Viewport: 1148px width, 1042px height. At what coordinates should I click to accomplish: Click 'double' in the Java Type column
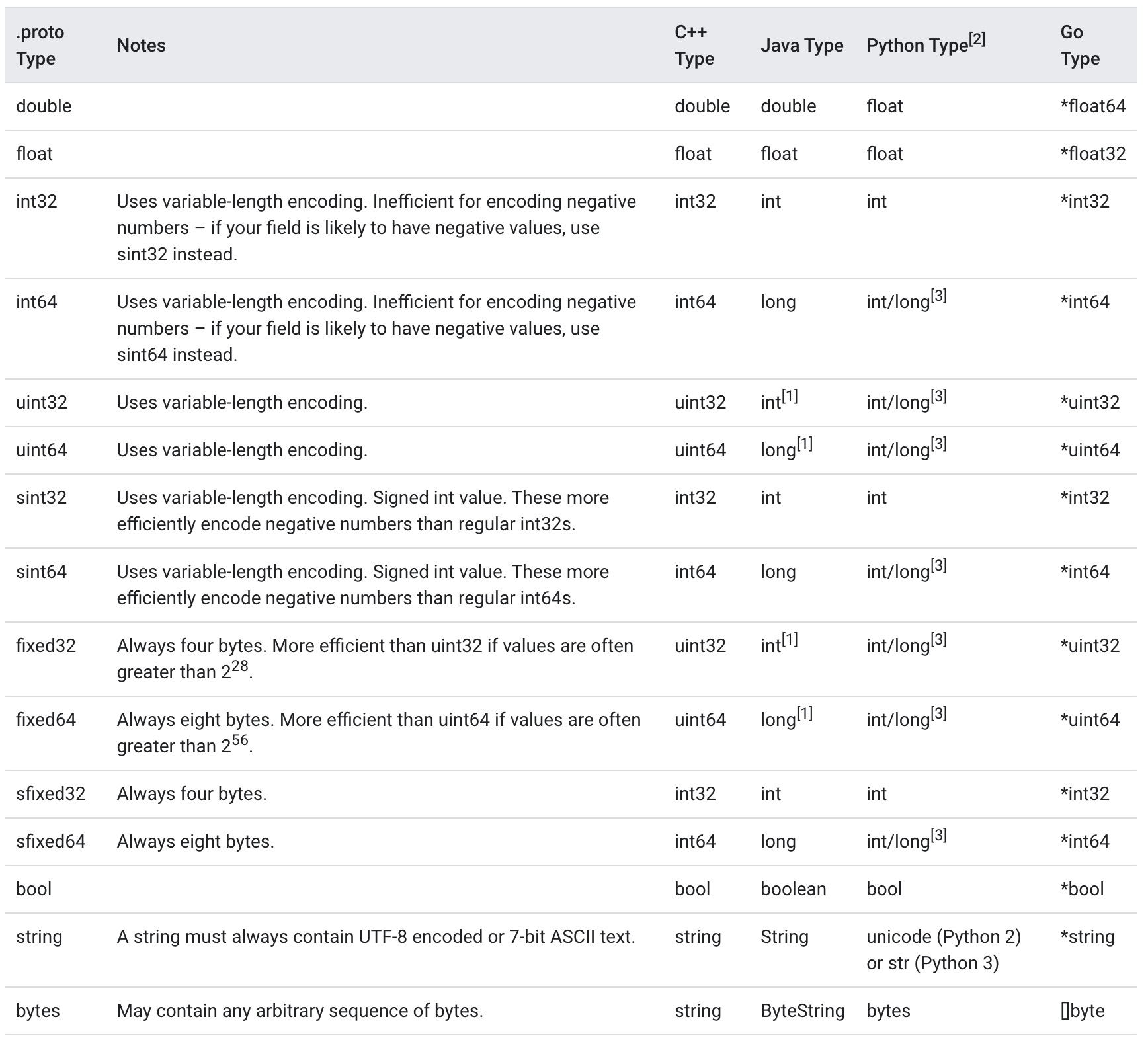(x=788, y=106)
